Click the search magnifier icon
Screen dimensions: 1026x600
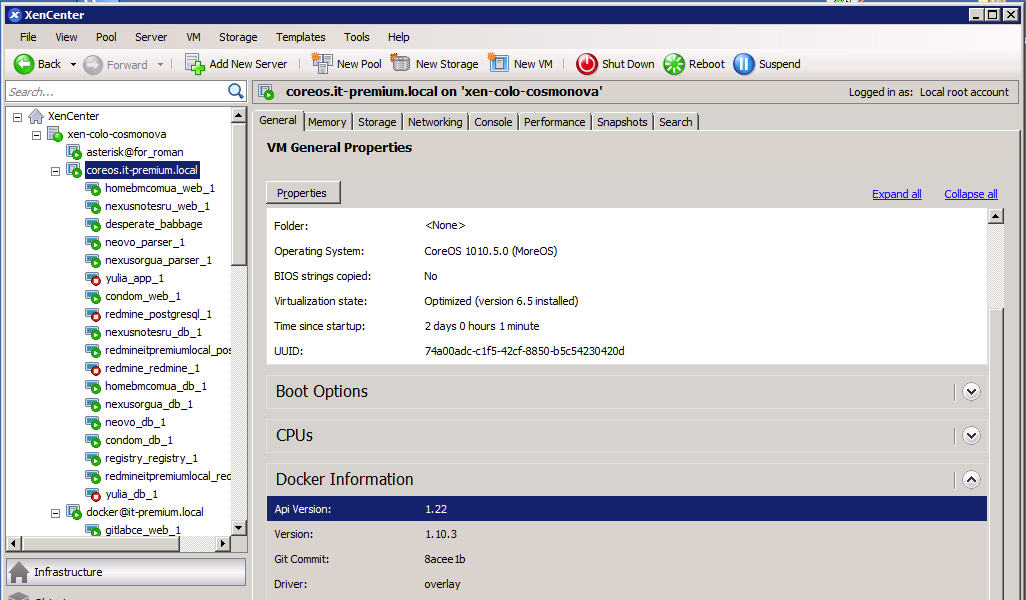(236, 91)
